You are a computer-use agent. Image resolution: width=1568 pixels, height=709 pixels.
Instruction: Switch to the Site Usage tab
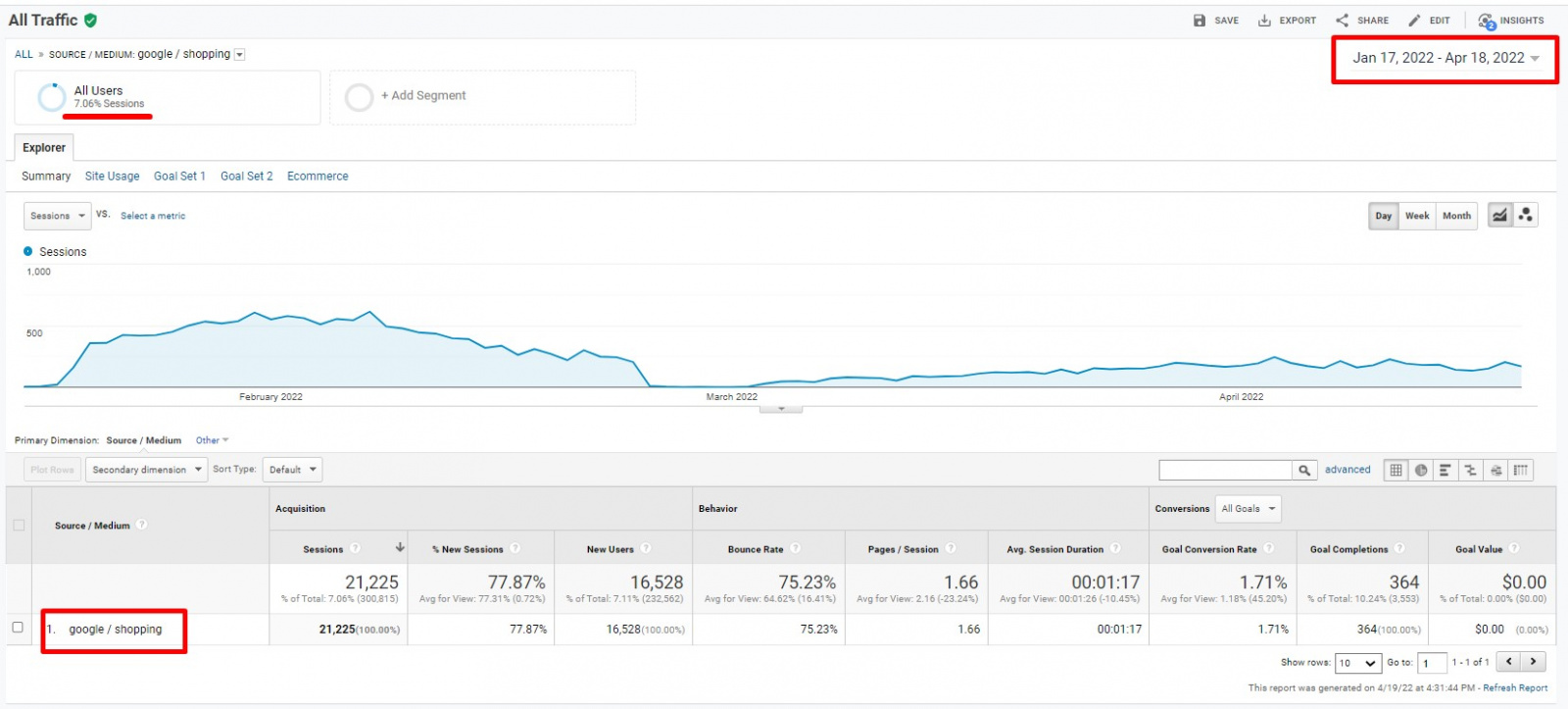[x=112, y=177]
